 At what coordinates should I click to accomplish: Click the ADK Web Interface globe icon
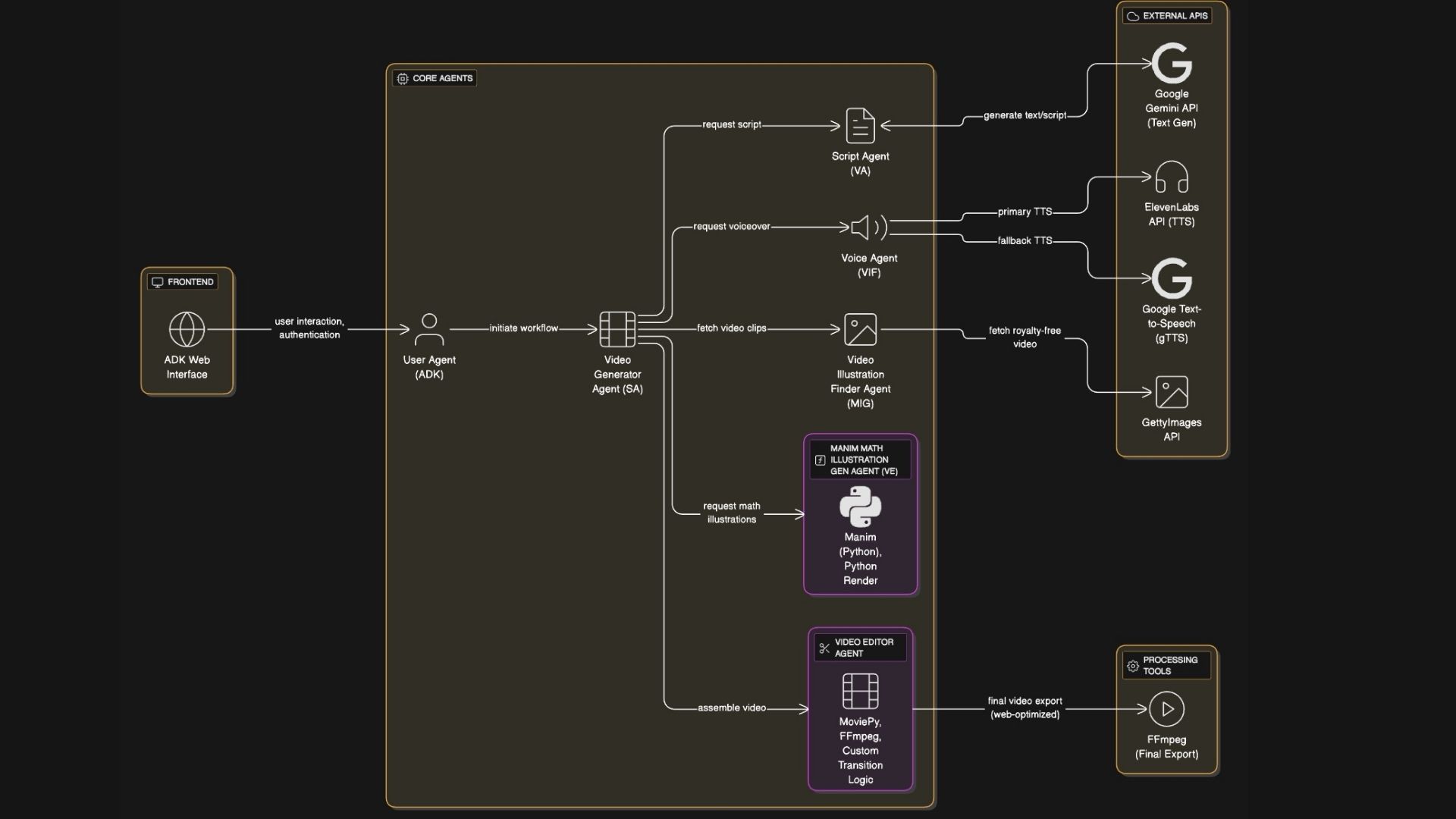click(187, 329)
